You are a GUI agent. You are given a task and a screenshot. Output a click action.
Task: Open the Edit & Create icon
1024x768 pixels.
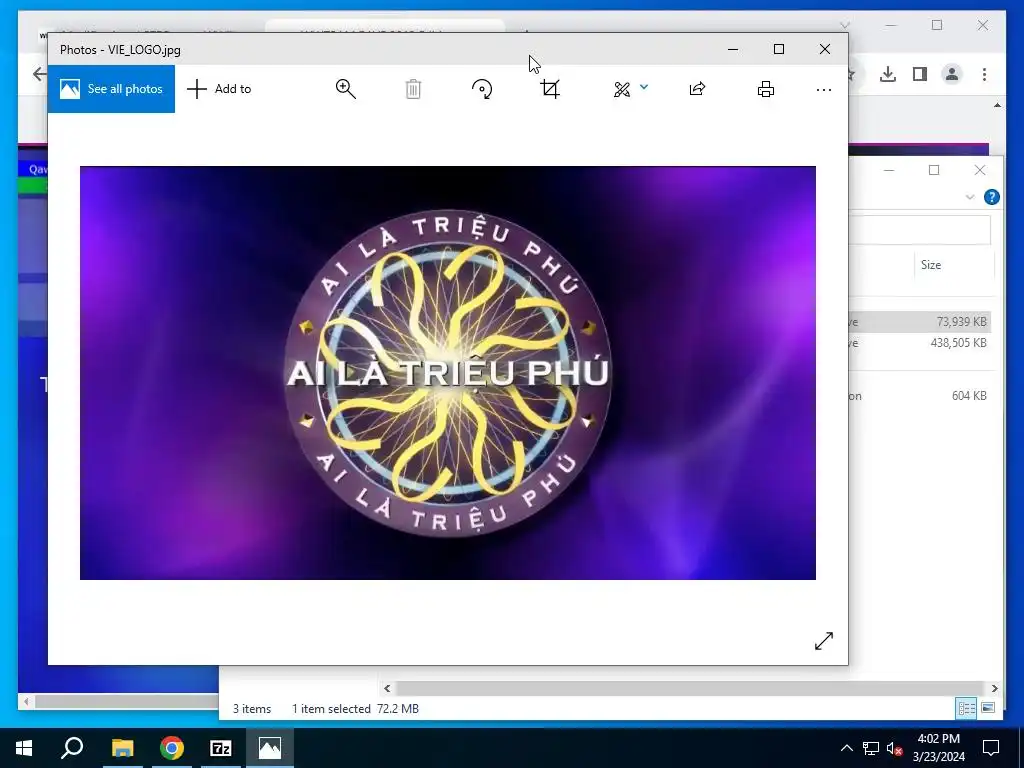[622, 89]
